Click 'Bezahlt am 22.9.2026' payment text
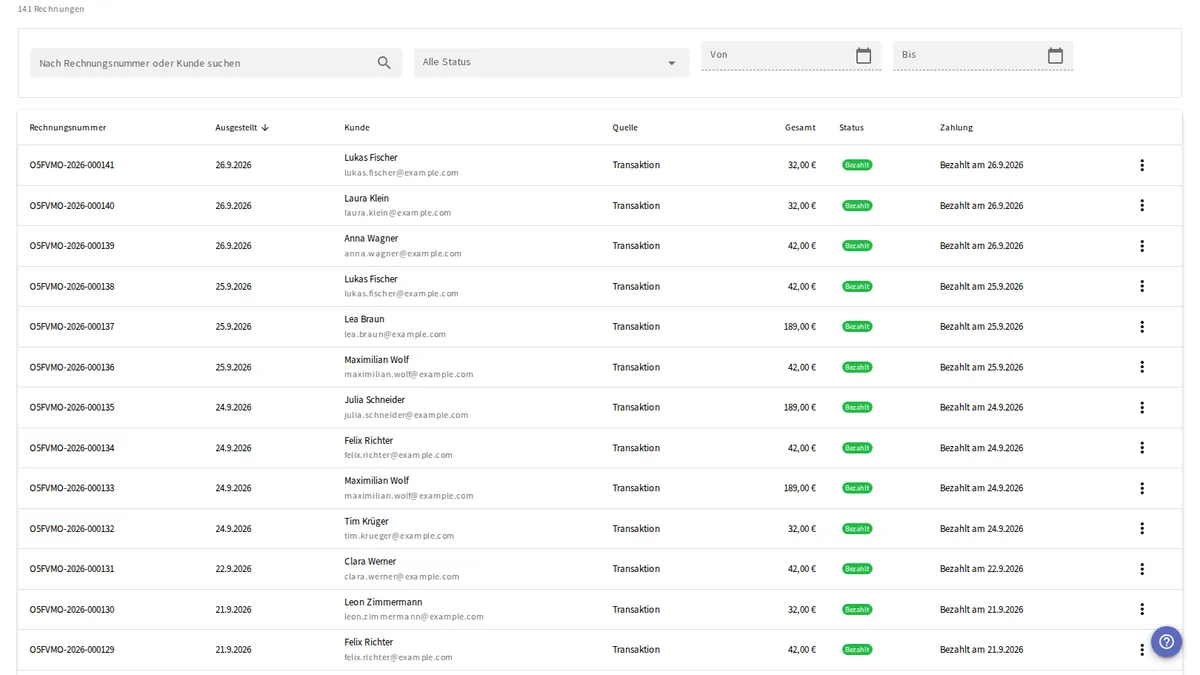 click(x=981, y=569)
